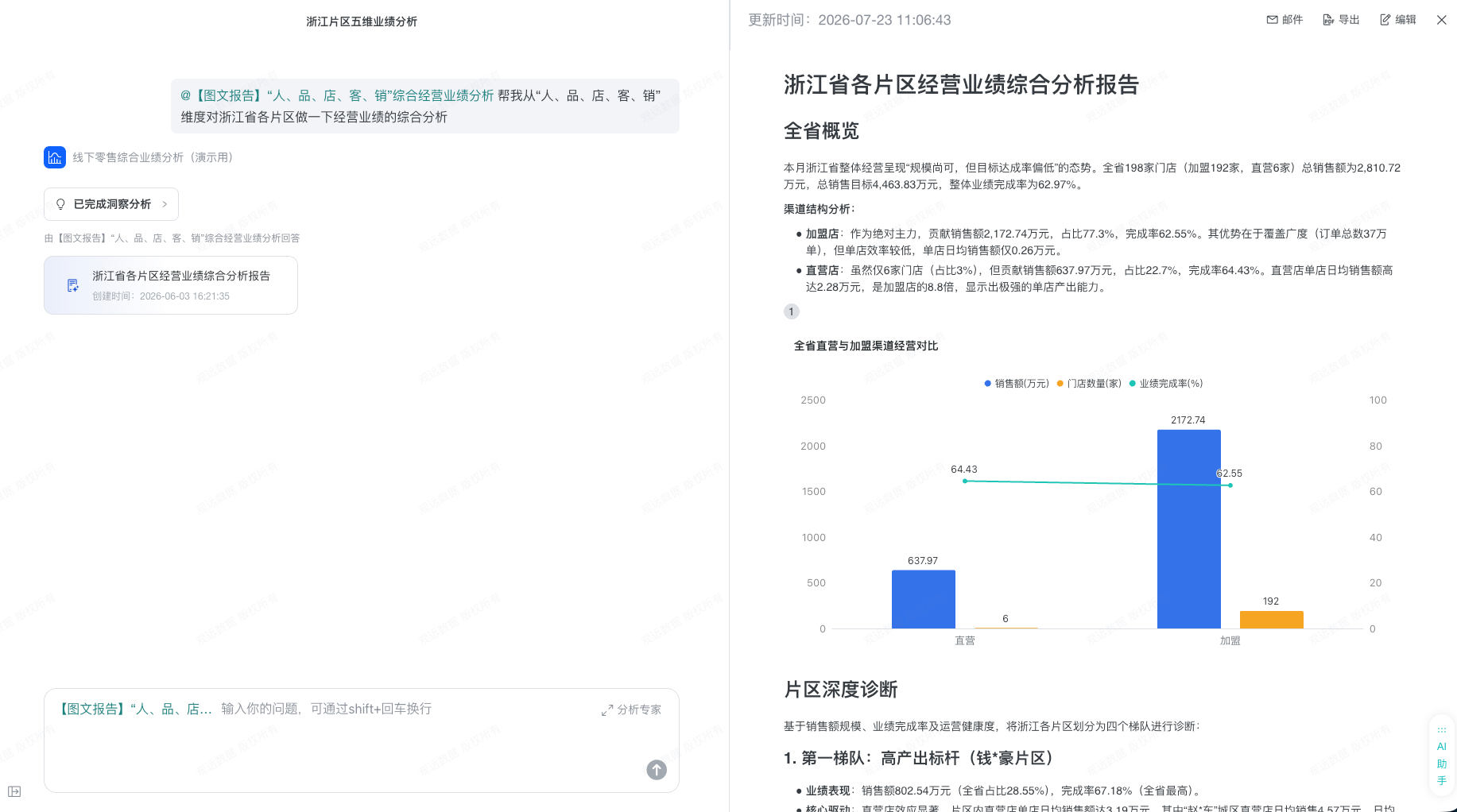This screenshot has width=1457, height=812.
Task: Click the 全省直营与加盟渠道经营对比 chart title
Action: 866,346
